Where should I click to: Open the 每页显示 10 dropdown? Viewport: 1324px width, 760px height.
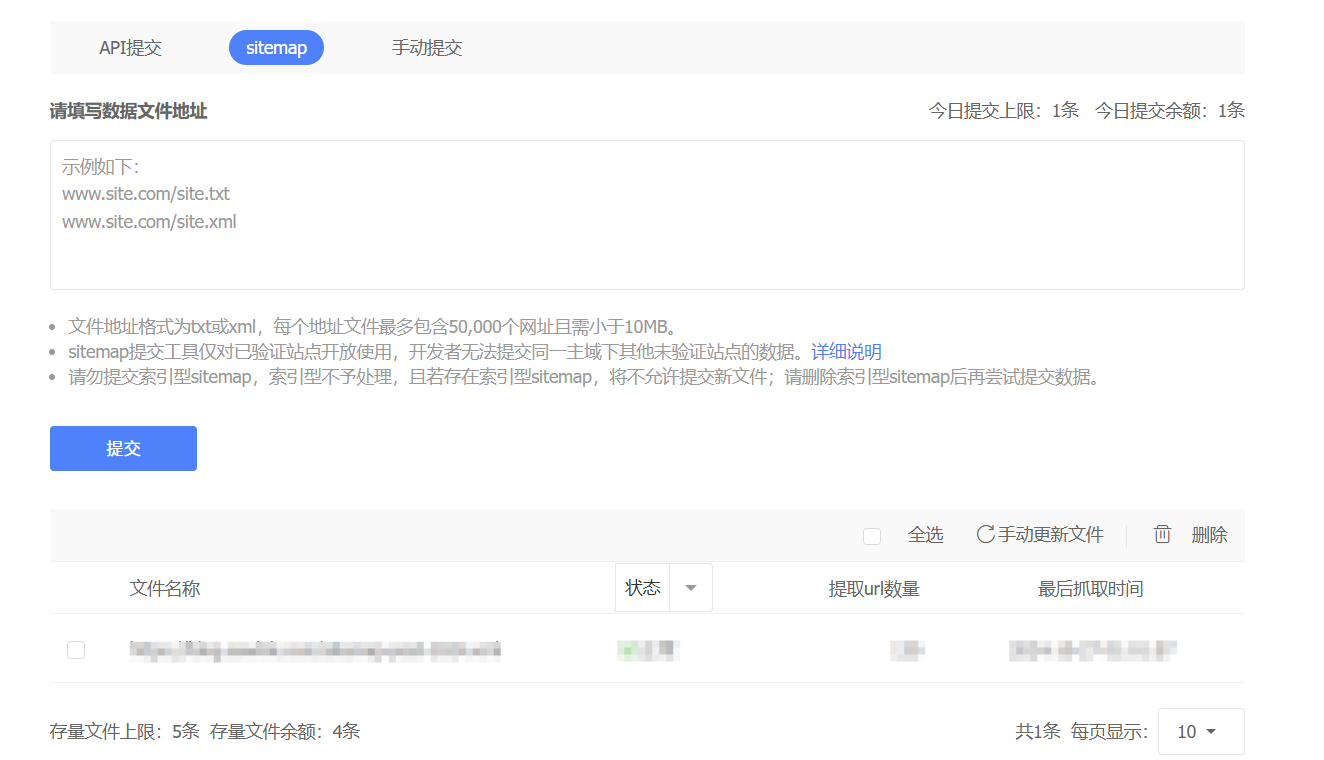pos(1201,731)
